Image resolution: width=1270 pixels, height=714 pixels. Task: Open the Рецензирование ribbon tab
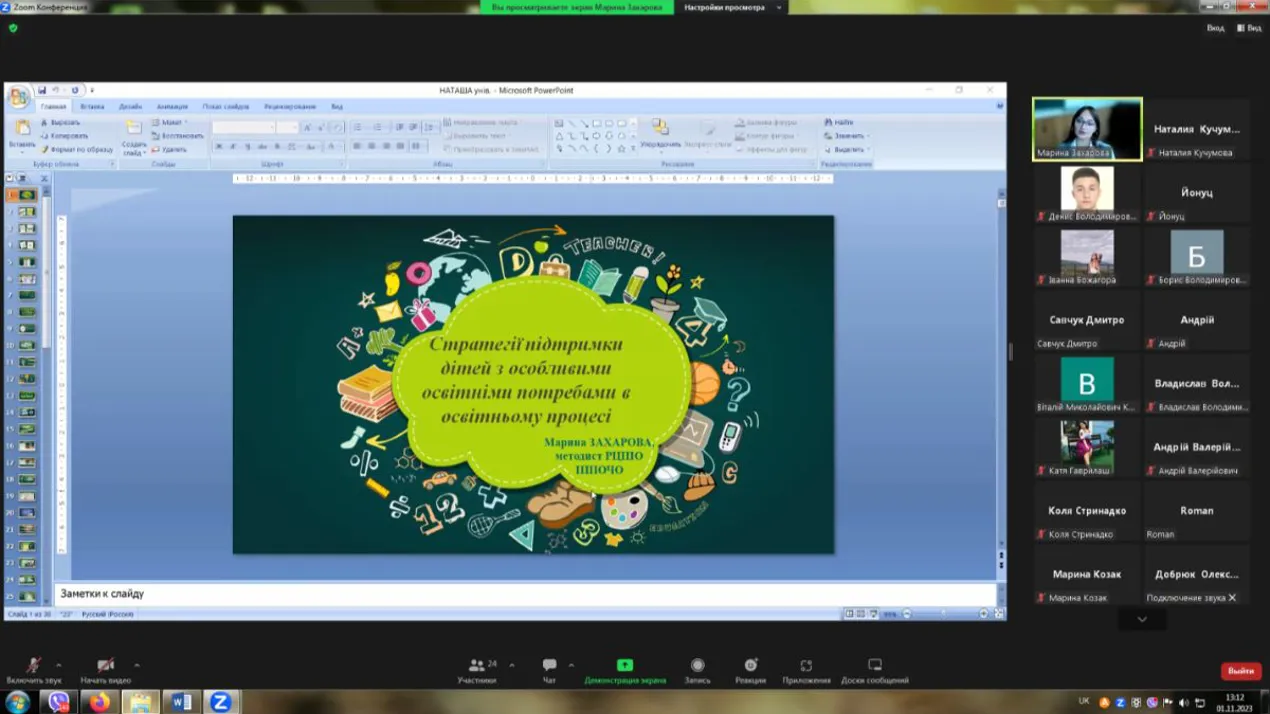(290, 106)
